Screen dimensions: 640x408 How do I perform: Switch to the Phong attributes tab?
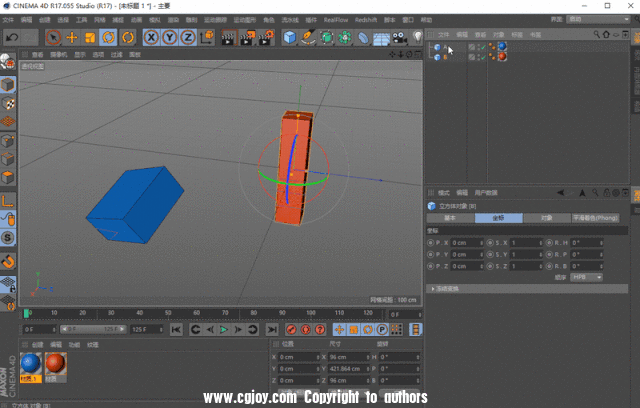(x=595, y=218)
